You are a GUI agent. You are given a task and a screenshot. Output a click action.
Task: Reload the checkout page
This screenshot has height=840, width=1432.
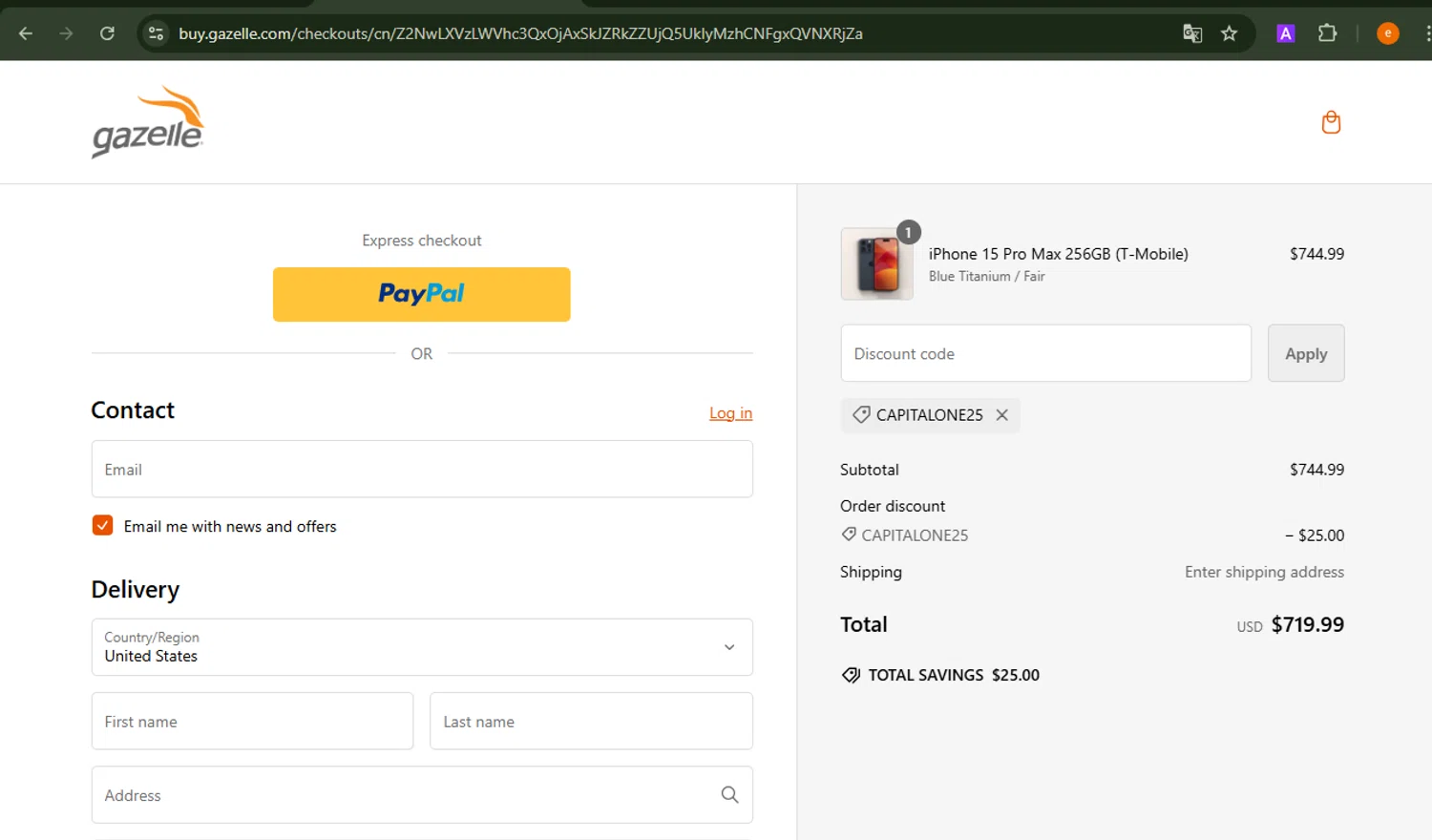point(107,33)
